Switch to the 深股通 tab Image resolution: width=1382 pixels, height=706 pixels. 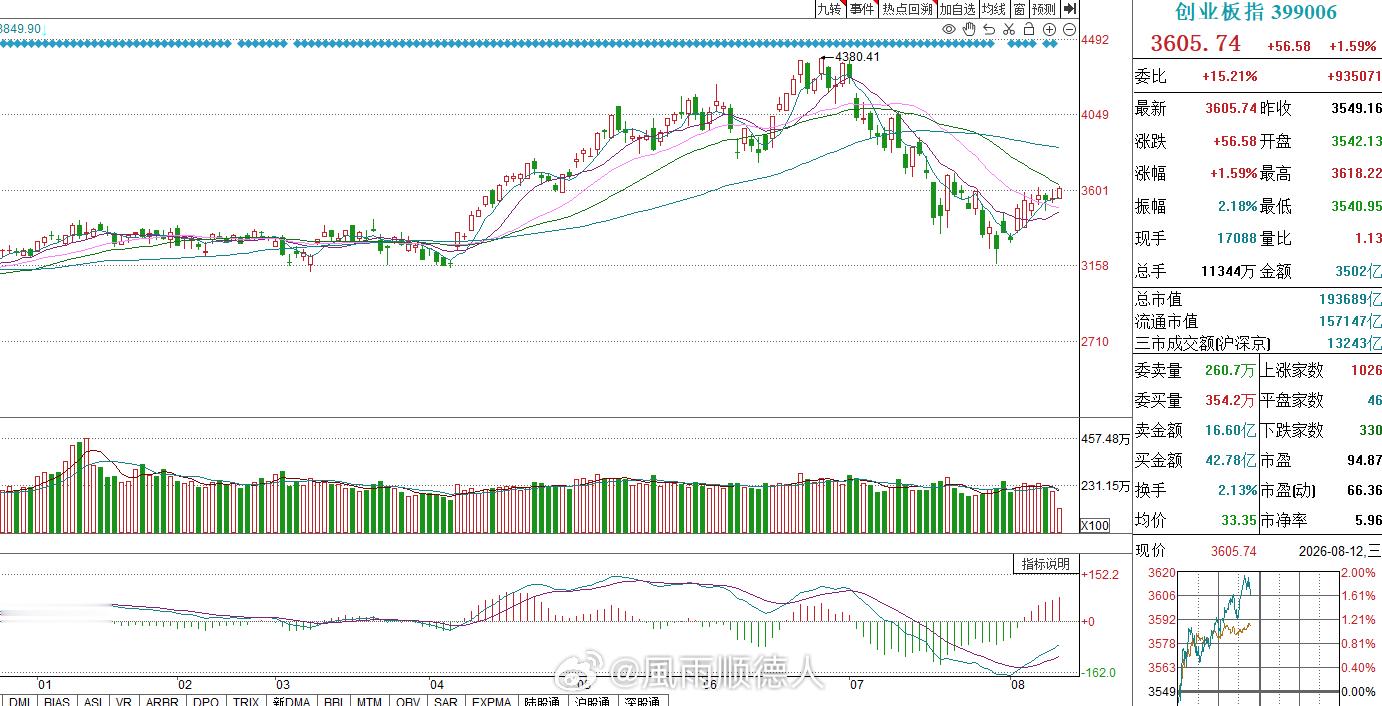pos(641,702)
